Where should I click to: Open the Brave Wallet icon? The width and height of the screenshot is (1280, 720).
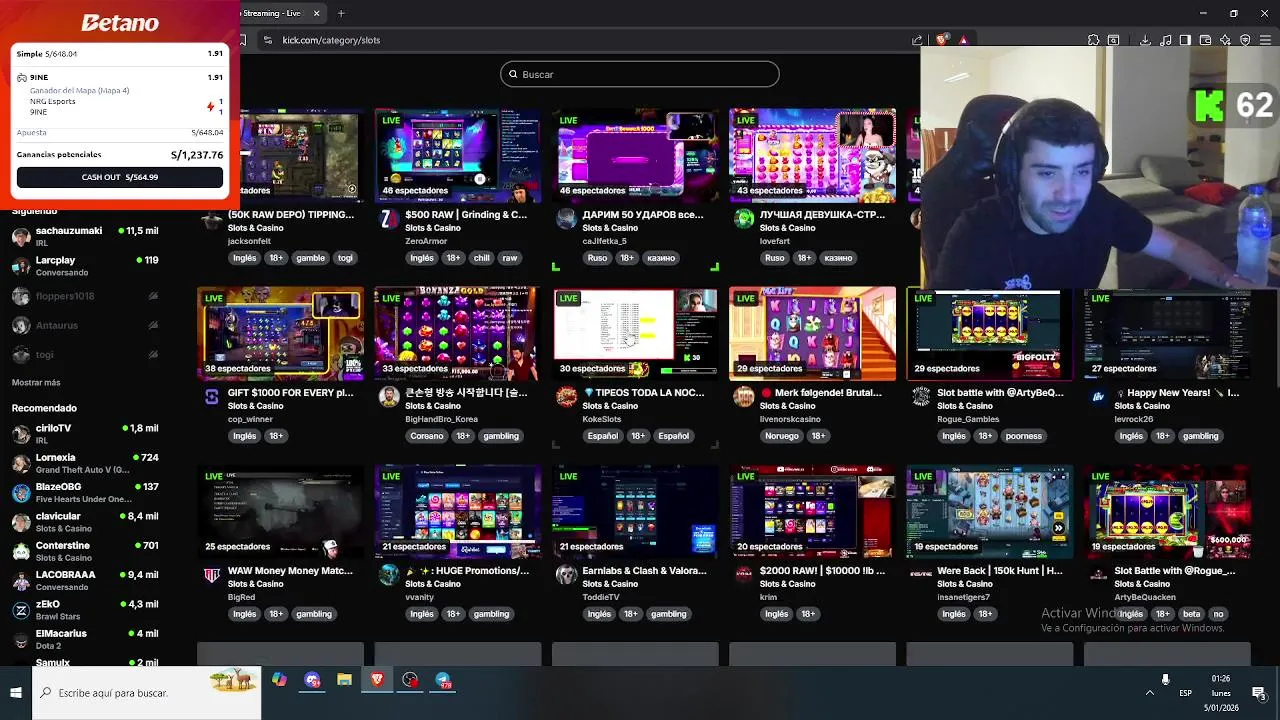click(1205, 40)
